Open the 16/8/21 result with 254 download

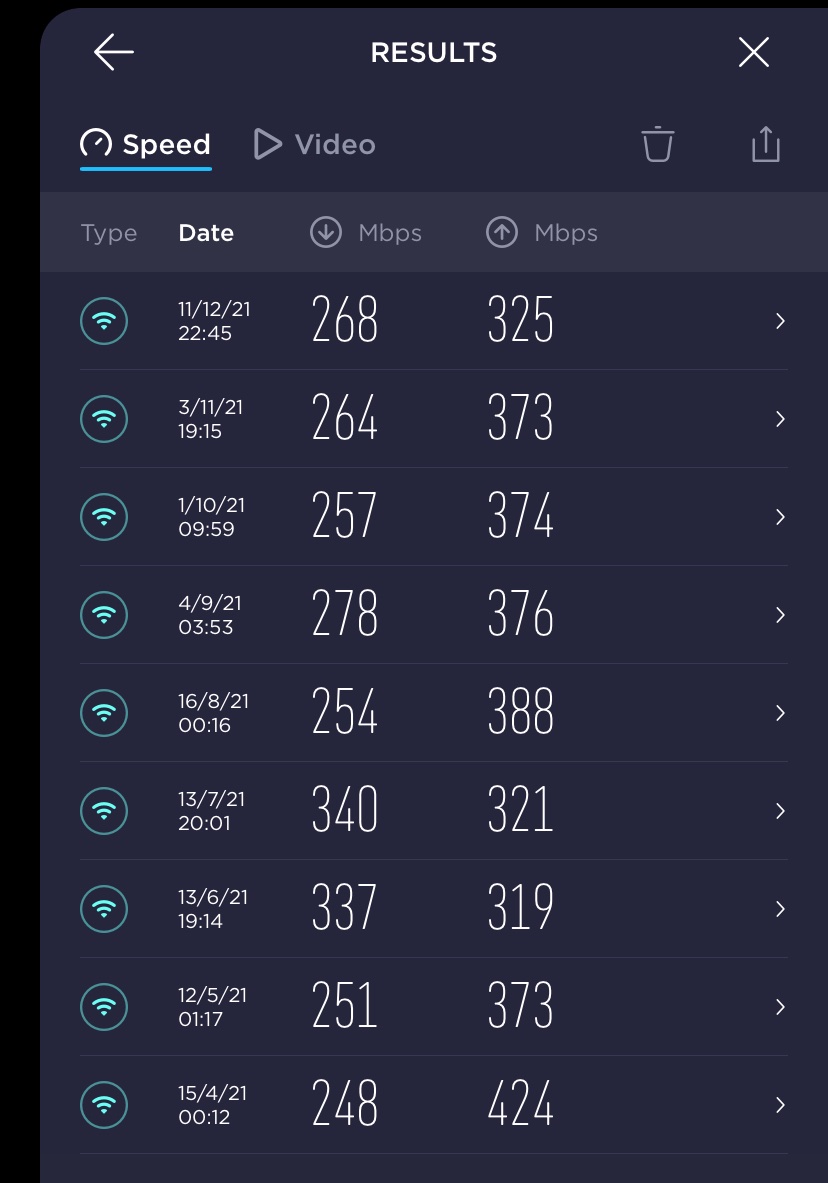(434, 713)
